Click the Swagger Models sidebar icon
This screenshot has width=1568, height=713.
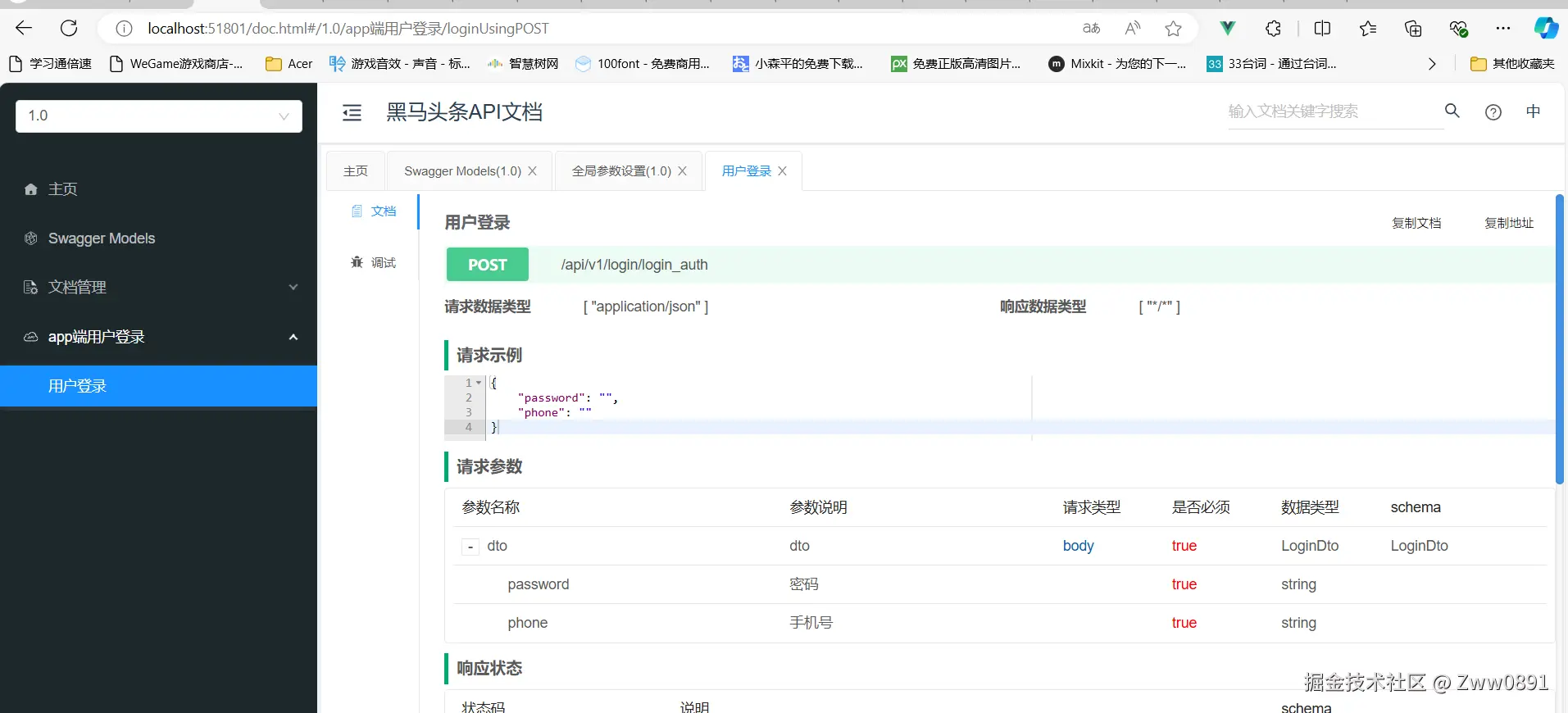31,238
